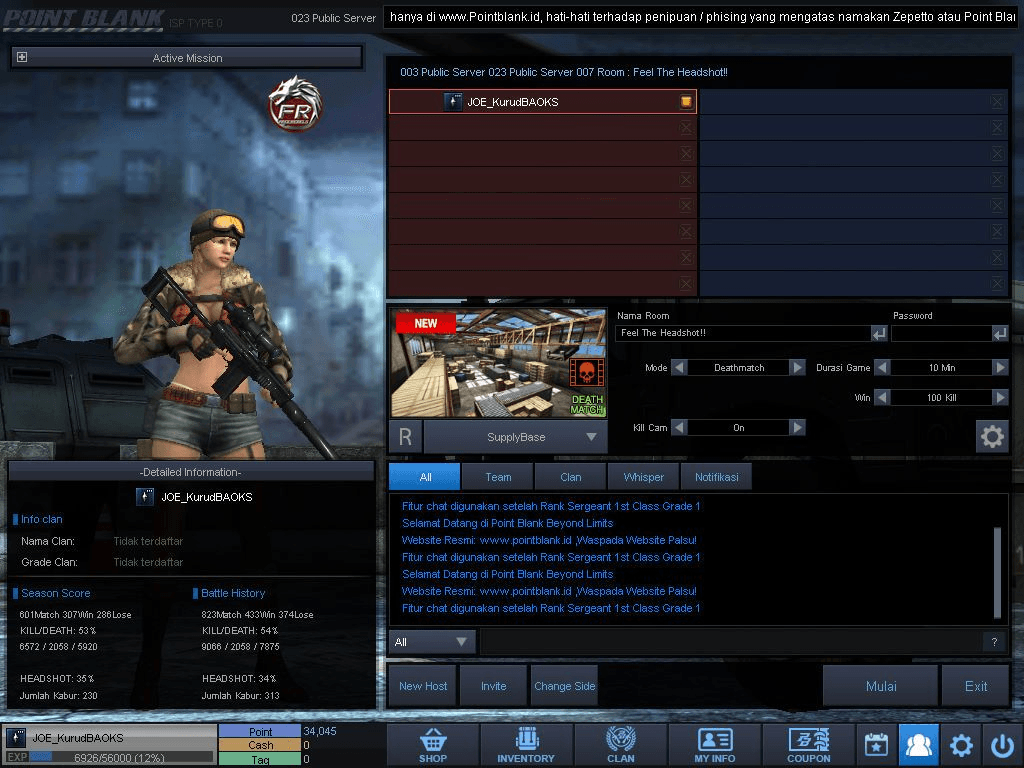
Task: Close the last red team slot
Action: click(x=686, y=283)
